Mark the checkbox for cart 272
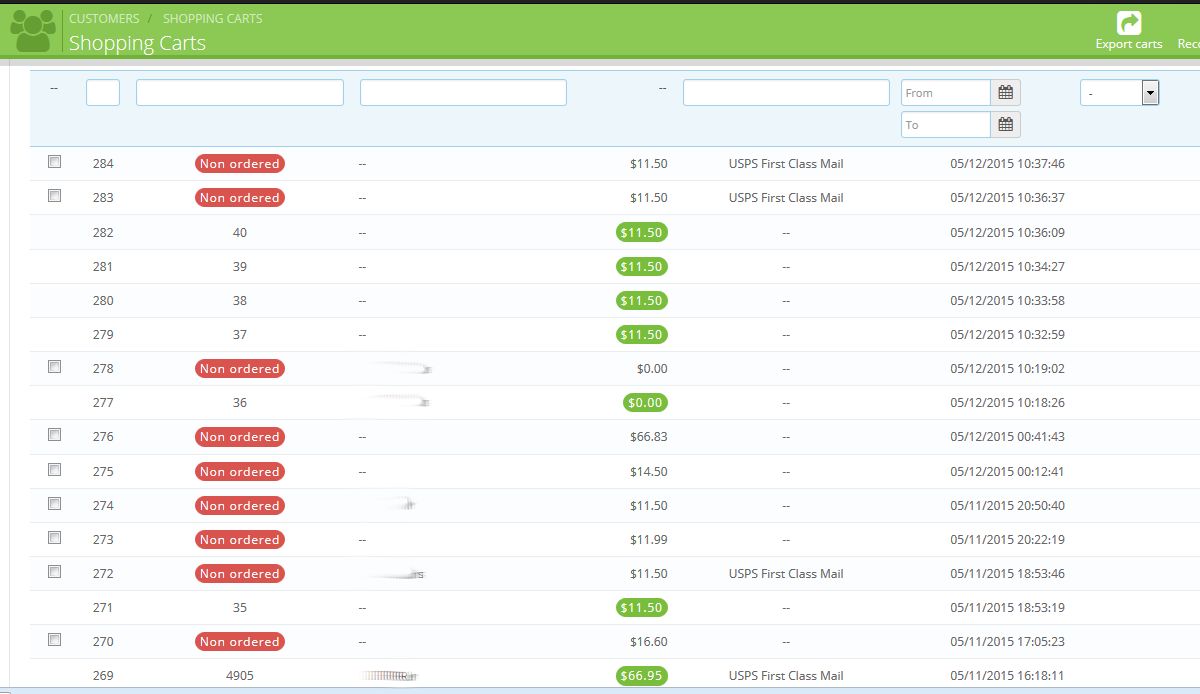This screenshot has width=1200, height=694. click(55, 571)
